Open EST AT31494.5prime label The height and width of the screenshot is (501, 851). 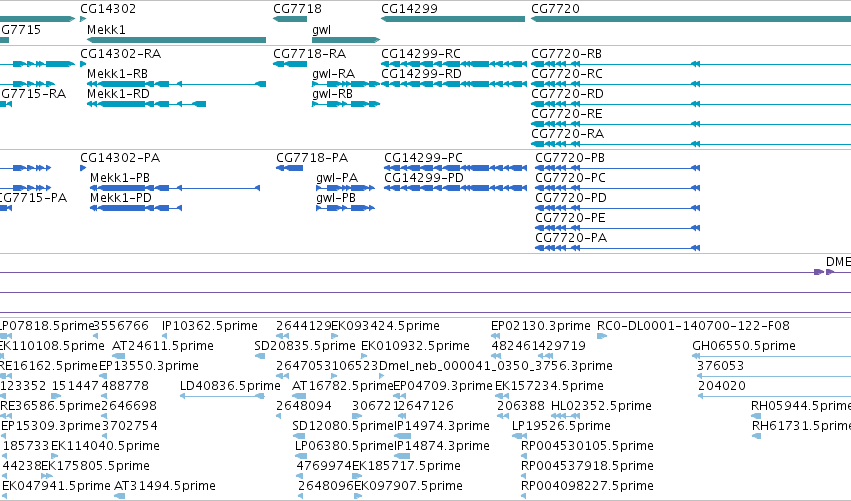pos(164,487)
